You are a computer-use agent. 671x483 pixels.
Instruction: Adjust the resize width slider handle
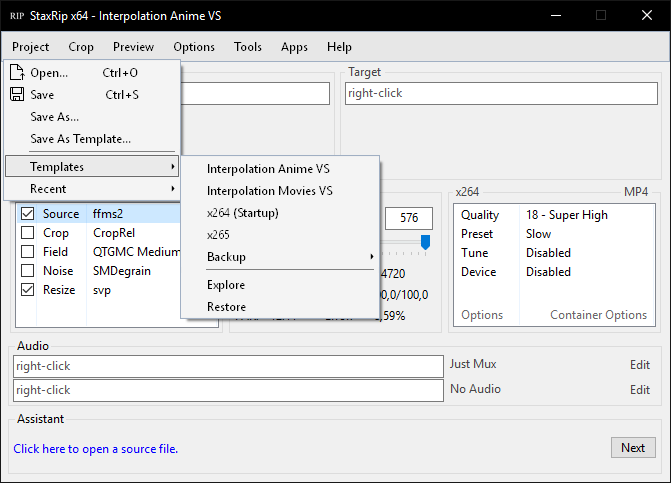(426, 242)
